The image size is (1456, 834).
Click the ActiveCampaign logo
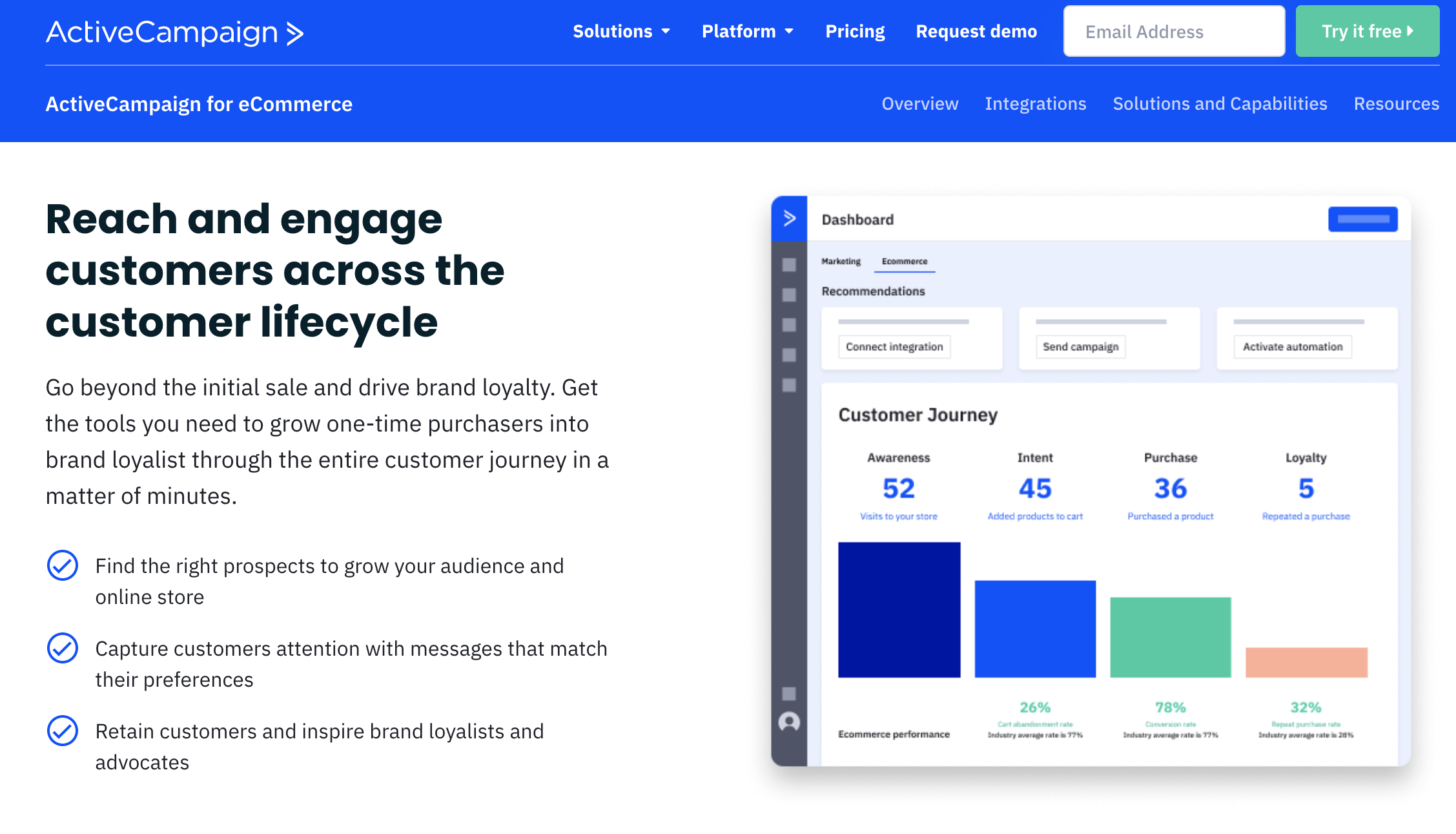point(174,32)
